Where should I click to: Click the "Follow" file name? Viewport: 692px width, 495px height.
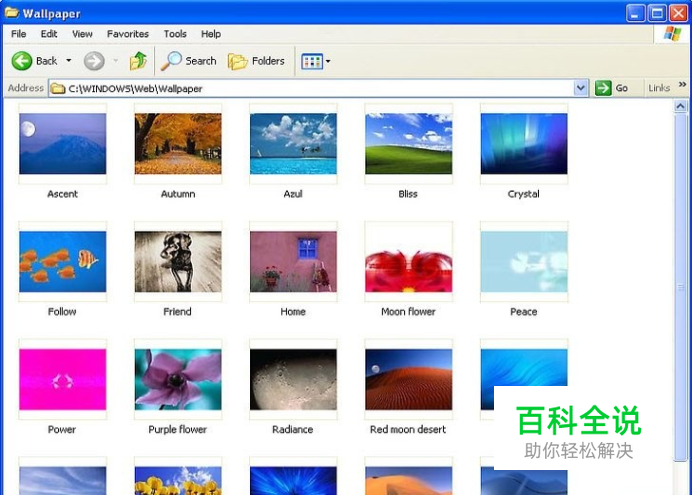pyautogui.click(x=62, y=311)
